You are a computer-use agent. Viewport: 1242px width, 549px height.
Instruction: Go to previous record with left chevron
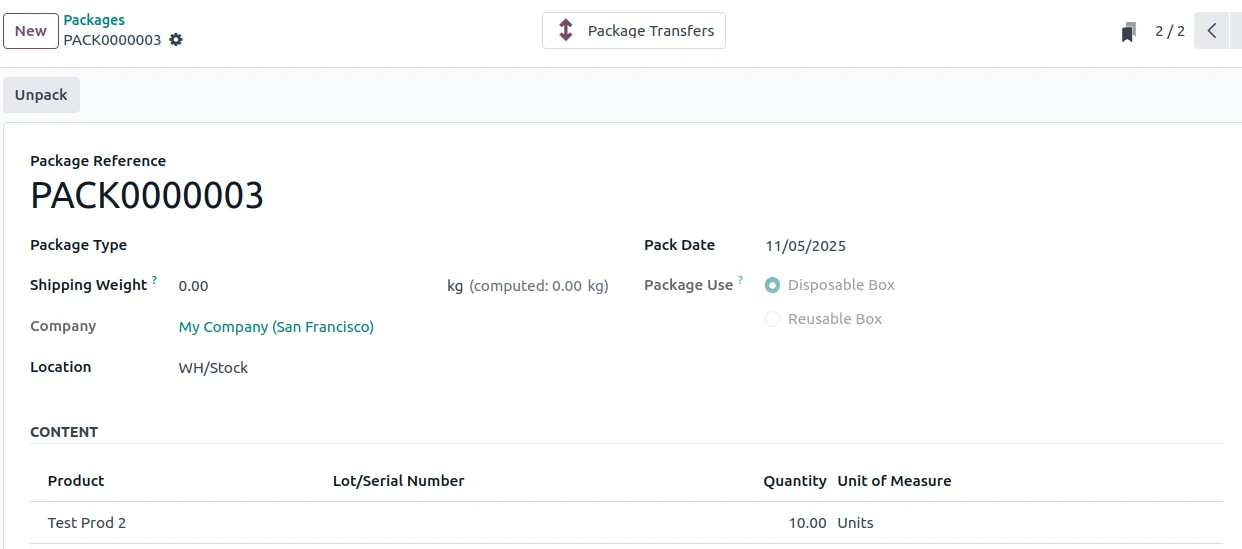click(x=1211, y=31)
